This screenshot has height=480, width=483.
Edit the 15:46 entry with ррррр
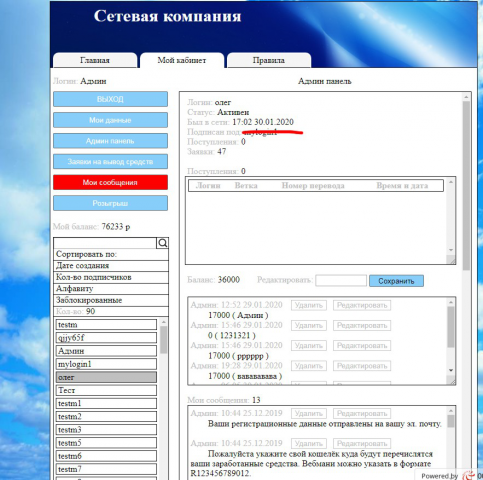point(362,346)
